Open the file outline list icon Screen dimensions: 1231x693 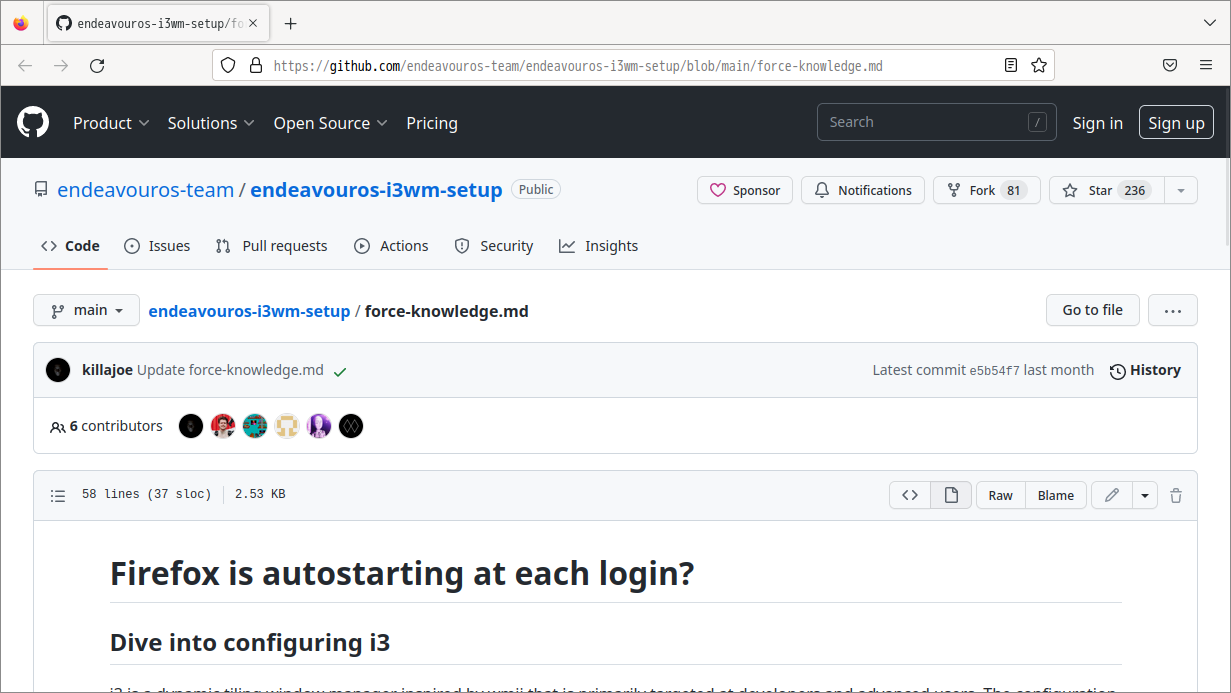coord(58,495)
